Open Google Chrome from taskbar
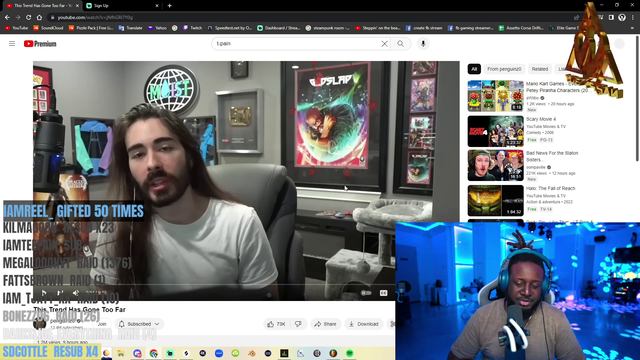 pyautogui.click(x=154, y=353)
